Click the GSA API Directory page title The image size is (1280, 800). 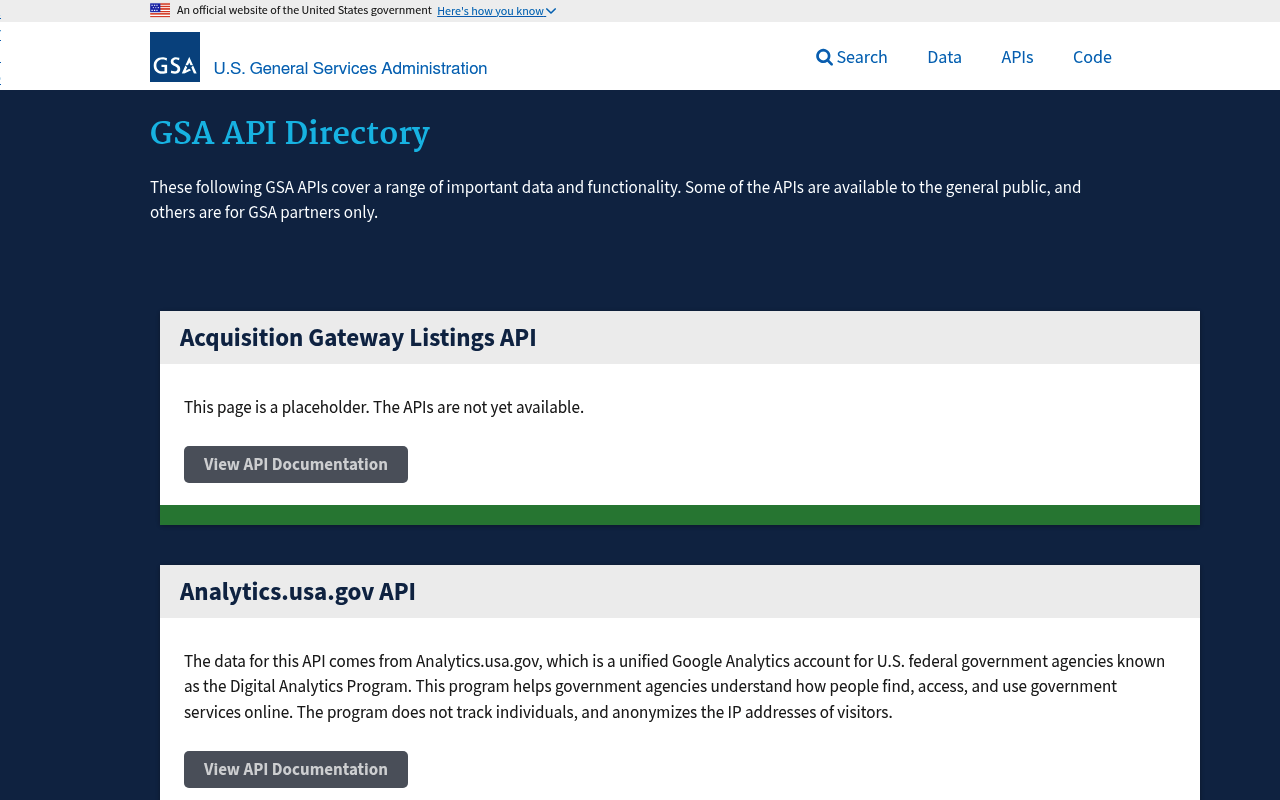click(290, 133)
